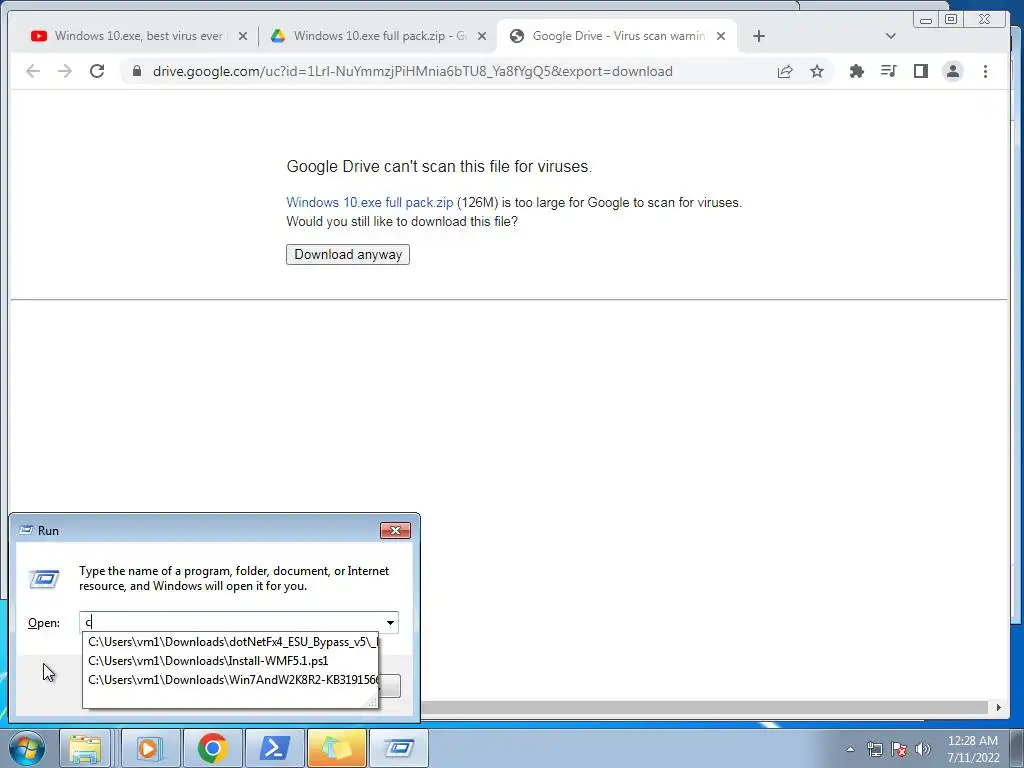Click the lock icon in address bar
Screen dimensions: 1024x768
136,71
